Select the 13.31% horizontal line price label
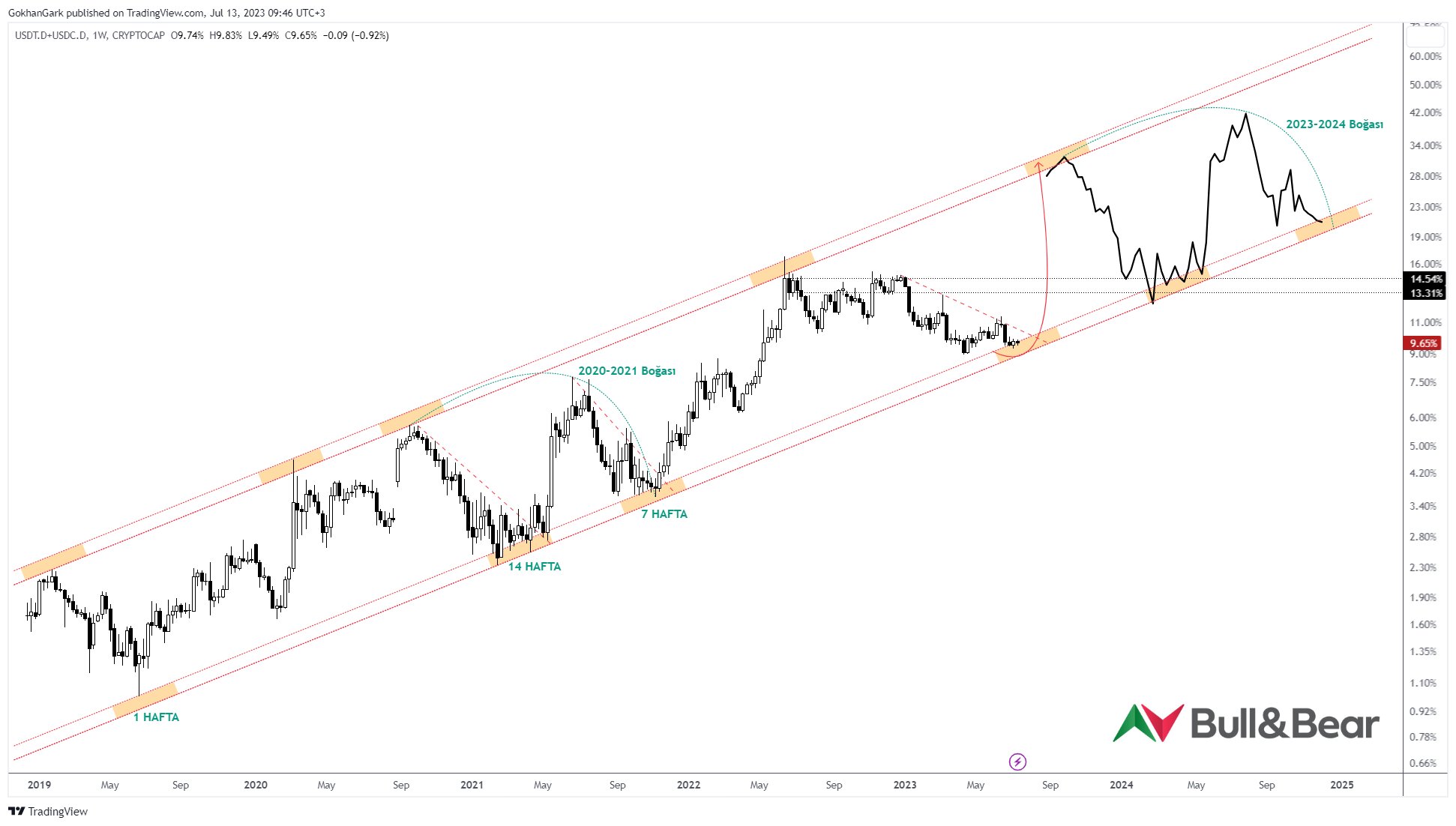 tap(1425, 293)
